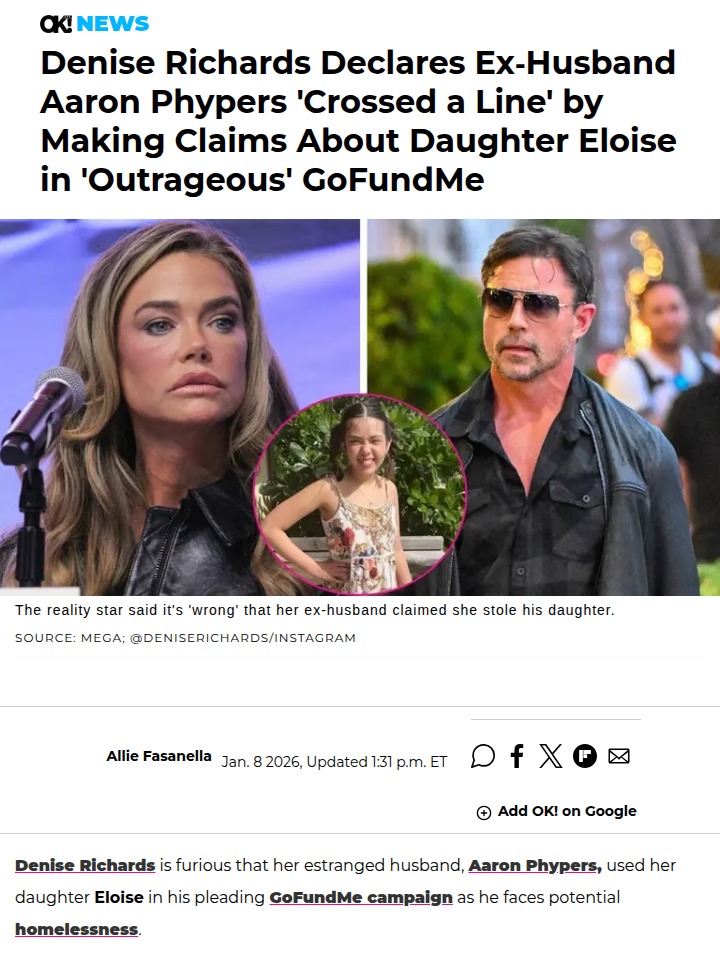Click the Jan. 8 2026 publication date
This screenshot has width=720, height=960.
[x=334, y=761]
